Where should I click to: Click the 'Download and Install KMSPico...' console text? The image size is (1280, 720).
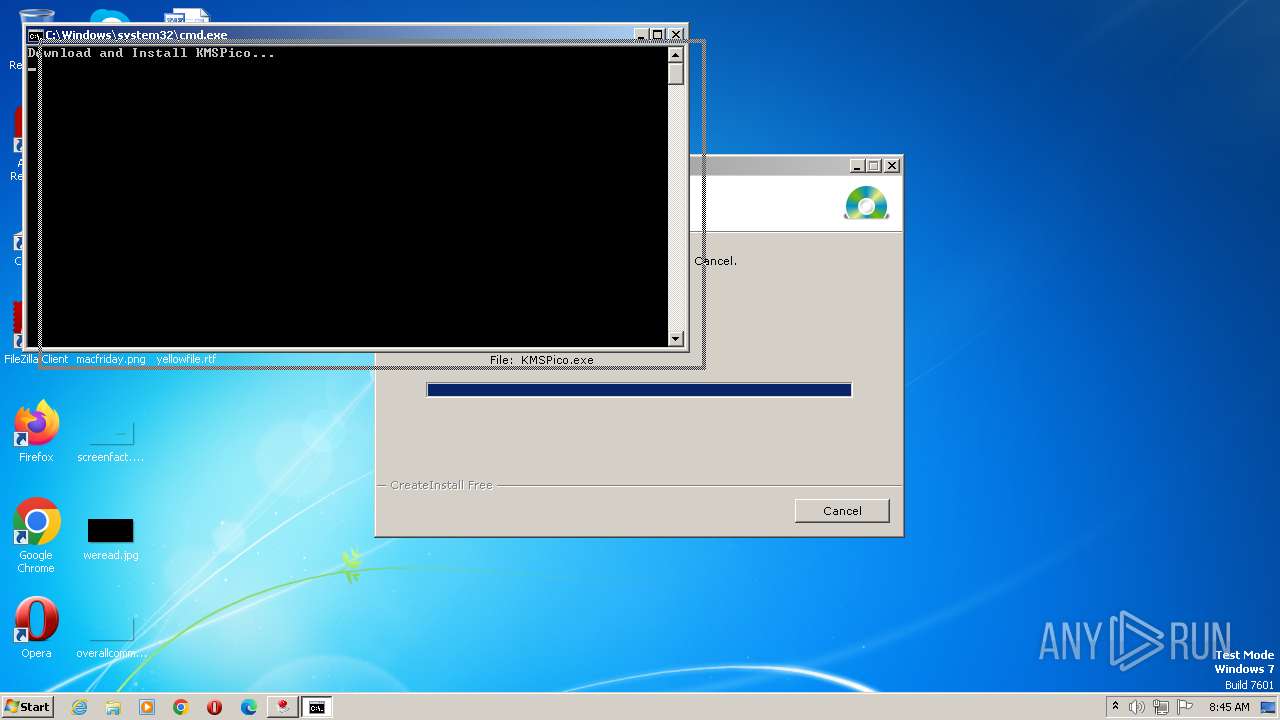(x=151, y=53)
